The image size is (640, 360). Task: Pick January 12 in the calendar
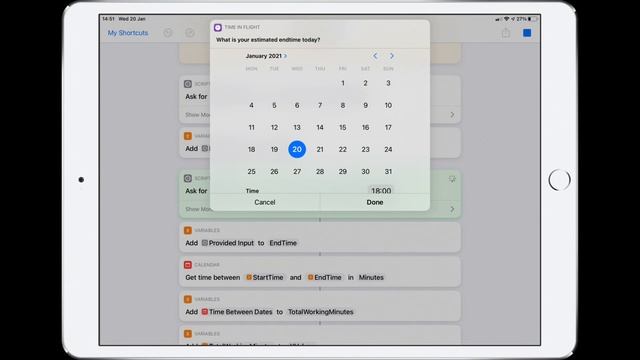pos(274,127)
